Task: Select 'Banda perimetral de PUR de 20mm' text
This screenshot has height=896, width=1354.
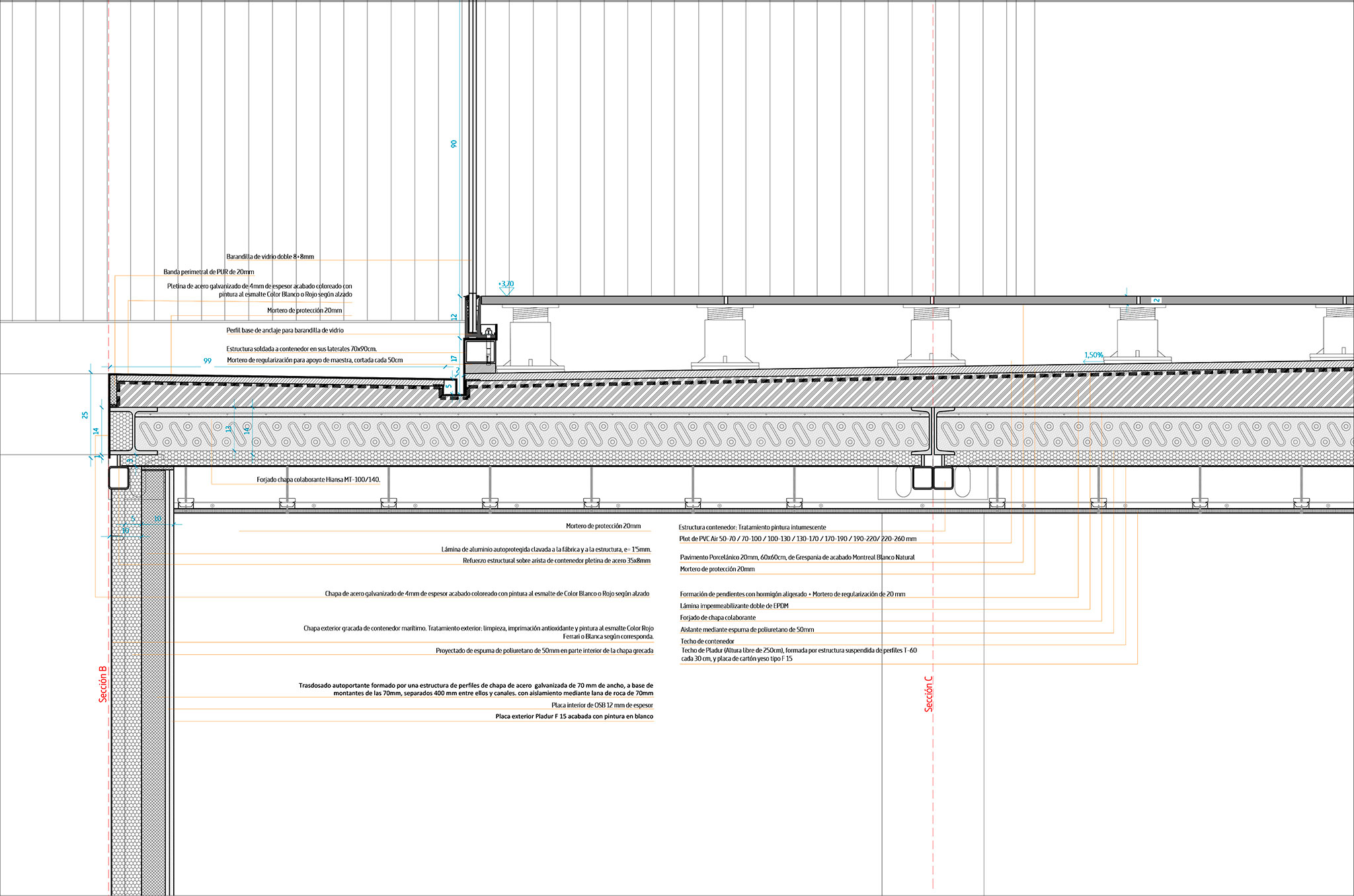Action: click(208, 272)
